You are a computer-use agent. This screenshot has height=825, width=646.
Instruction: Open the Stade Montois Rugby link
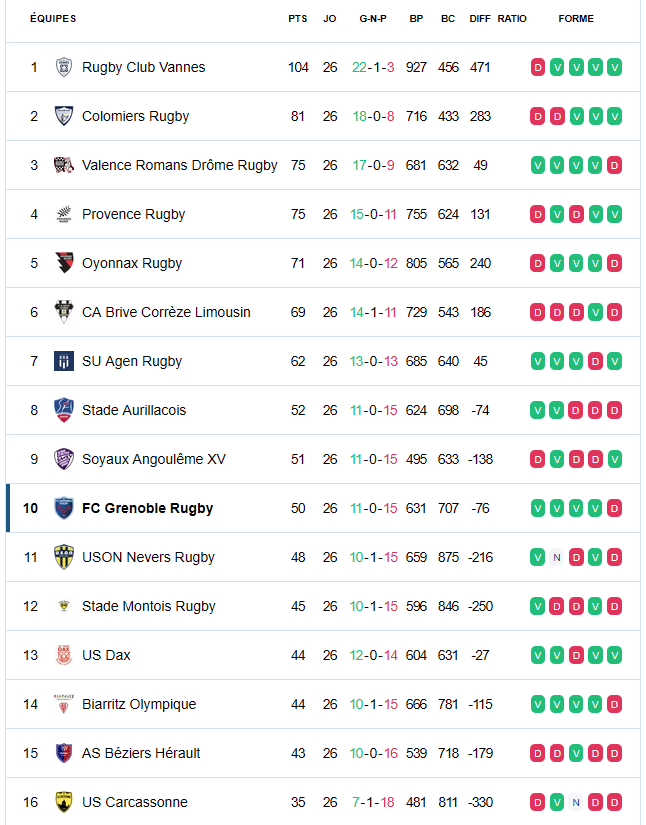coord(148,606)
